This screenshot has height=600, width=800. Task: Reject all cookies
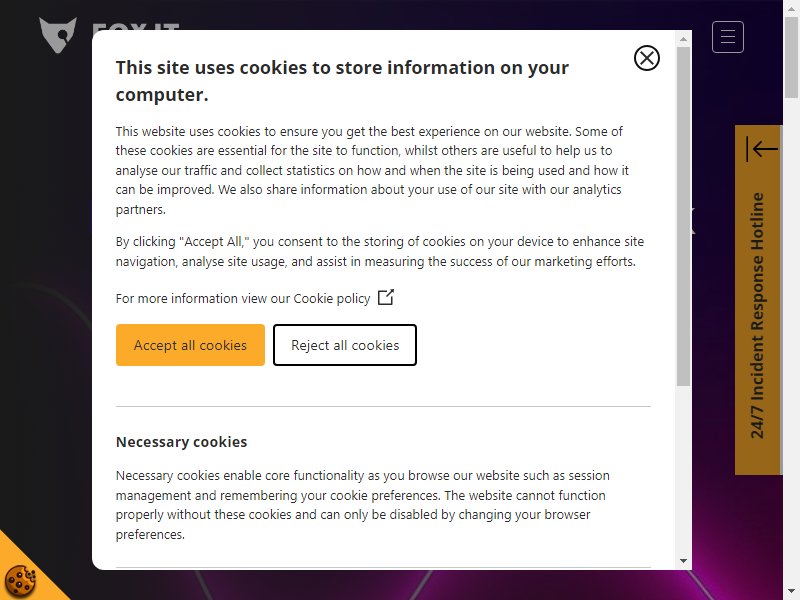click(345, 345)
